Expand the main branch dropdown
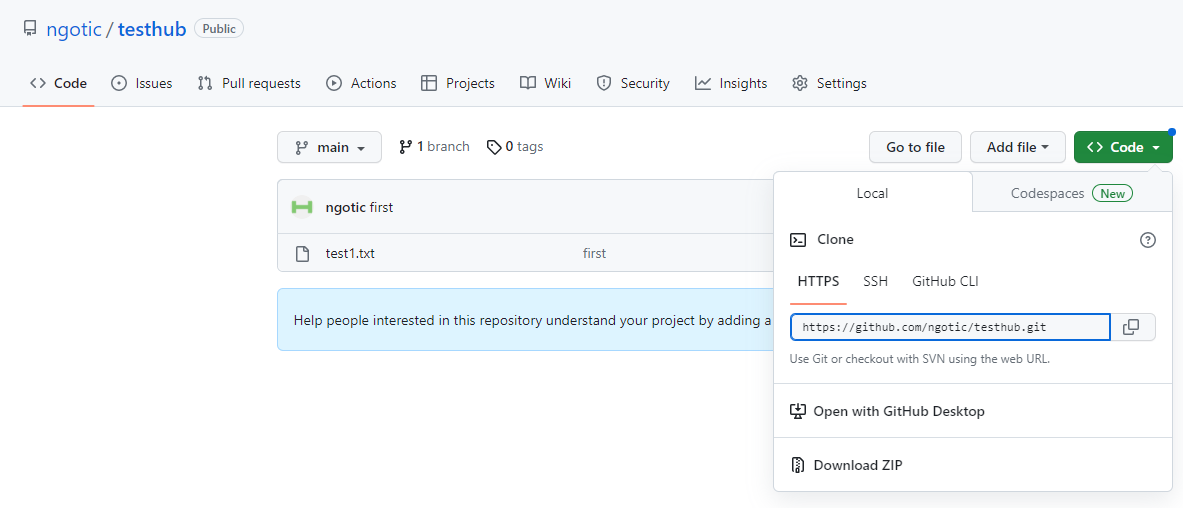 tap(329, 147)
